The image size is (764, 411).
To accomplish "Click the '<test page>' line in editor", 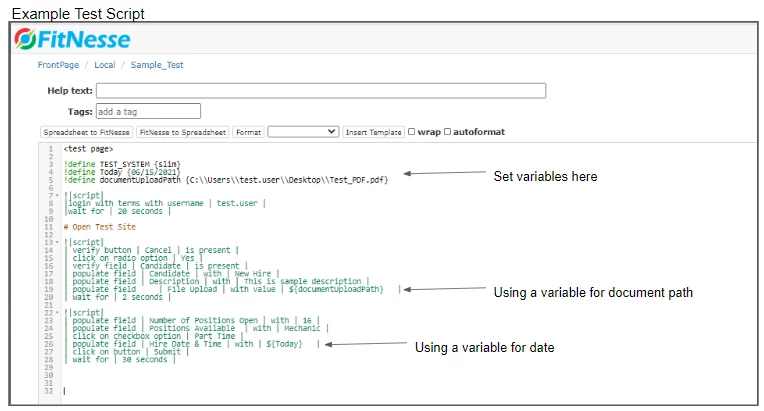I will [x=88, y=149].
